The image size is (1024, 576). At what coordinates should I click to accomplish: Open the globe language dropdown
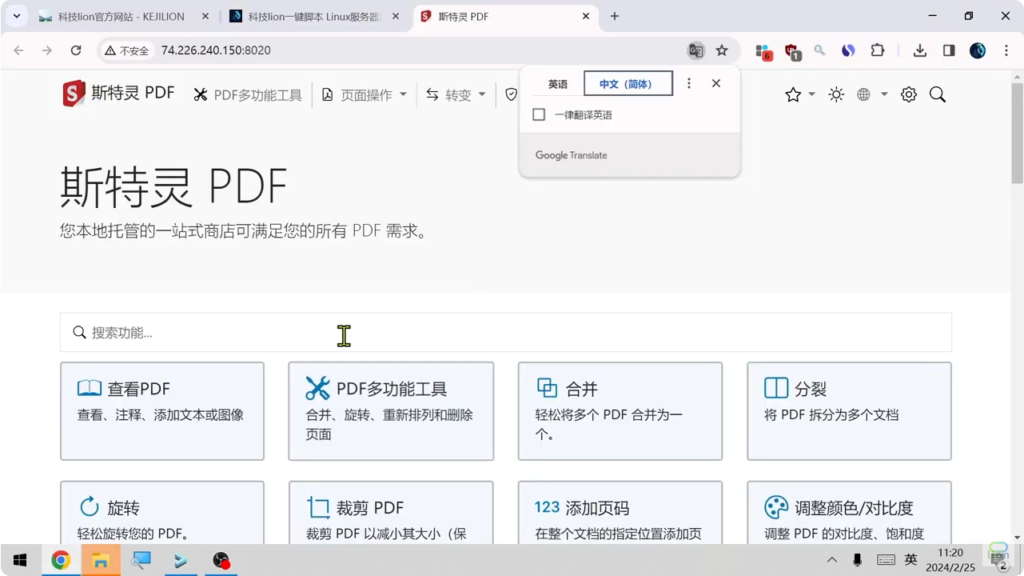(x=871, y=94)
